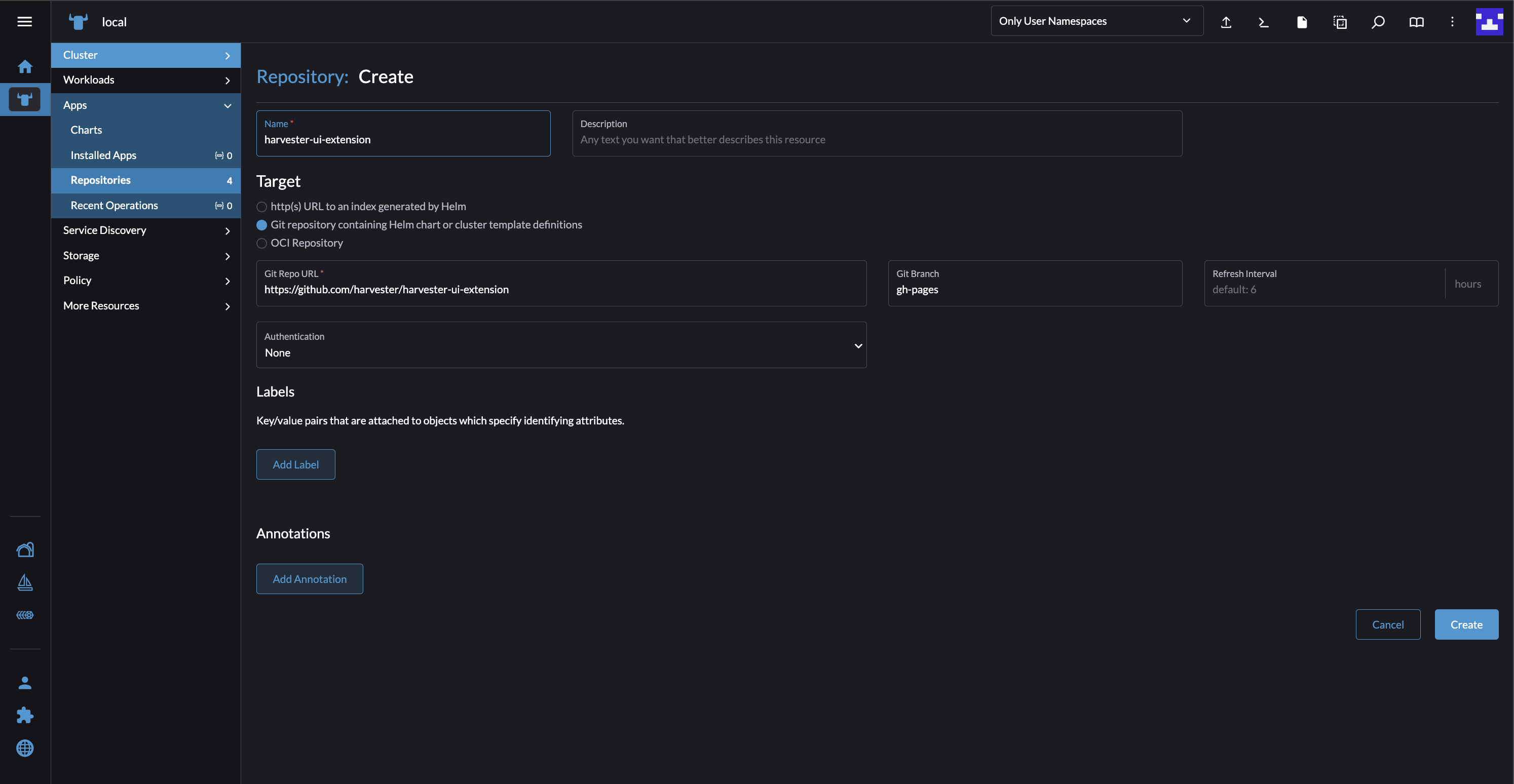The width and height of the screenshot is (1514, 784).
Task: Click the Users person icon in sidebar
Action: (25, 682)
